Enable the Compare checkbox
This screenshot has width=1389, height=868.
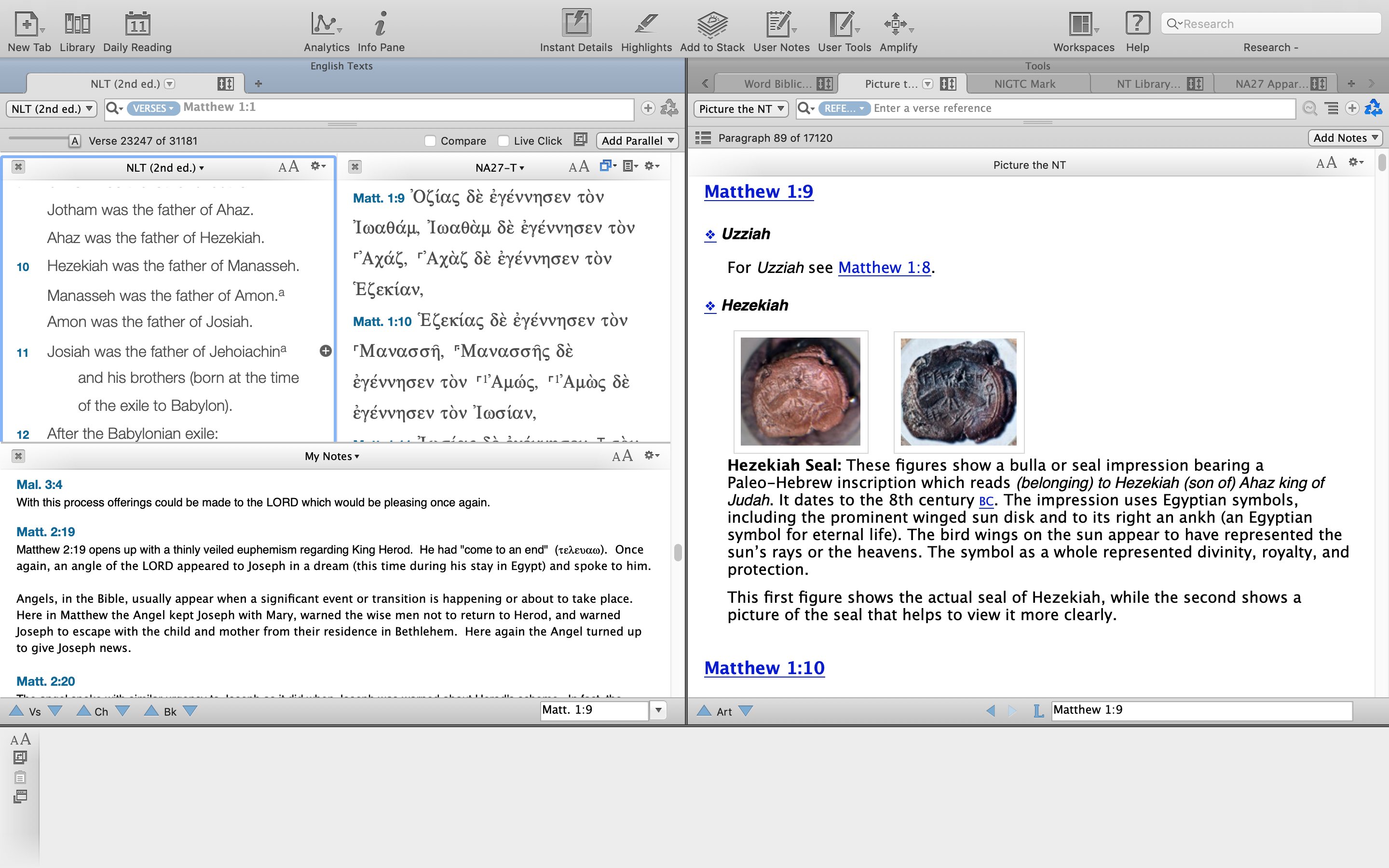point(430,141)
